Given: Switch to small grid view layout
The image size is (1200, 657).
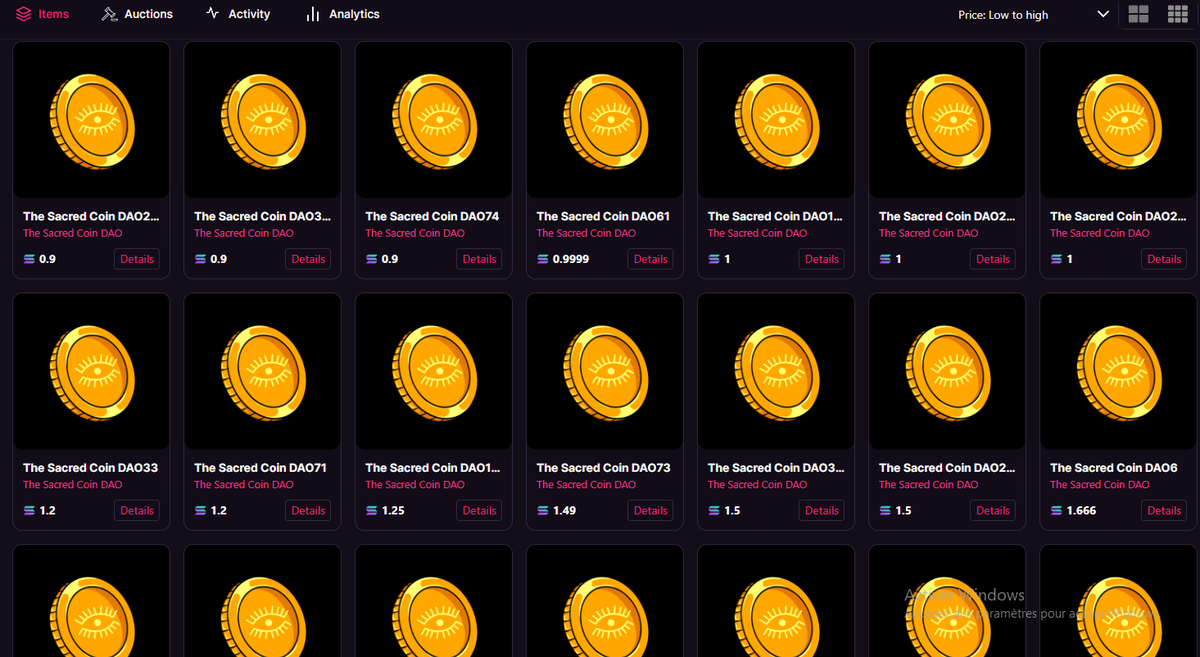Looking at the screenshot, I should click(1177, 14).
